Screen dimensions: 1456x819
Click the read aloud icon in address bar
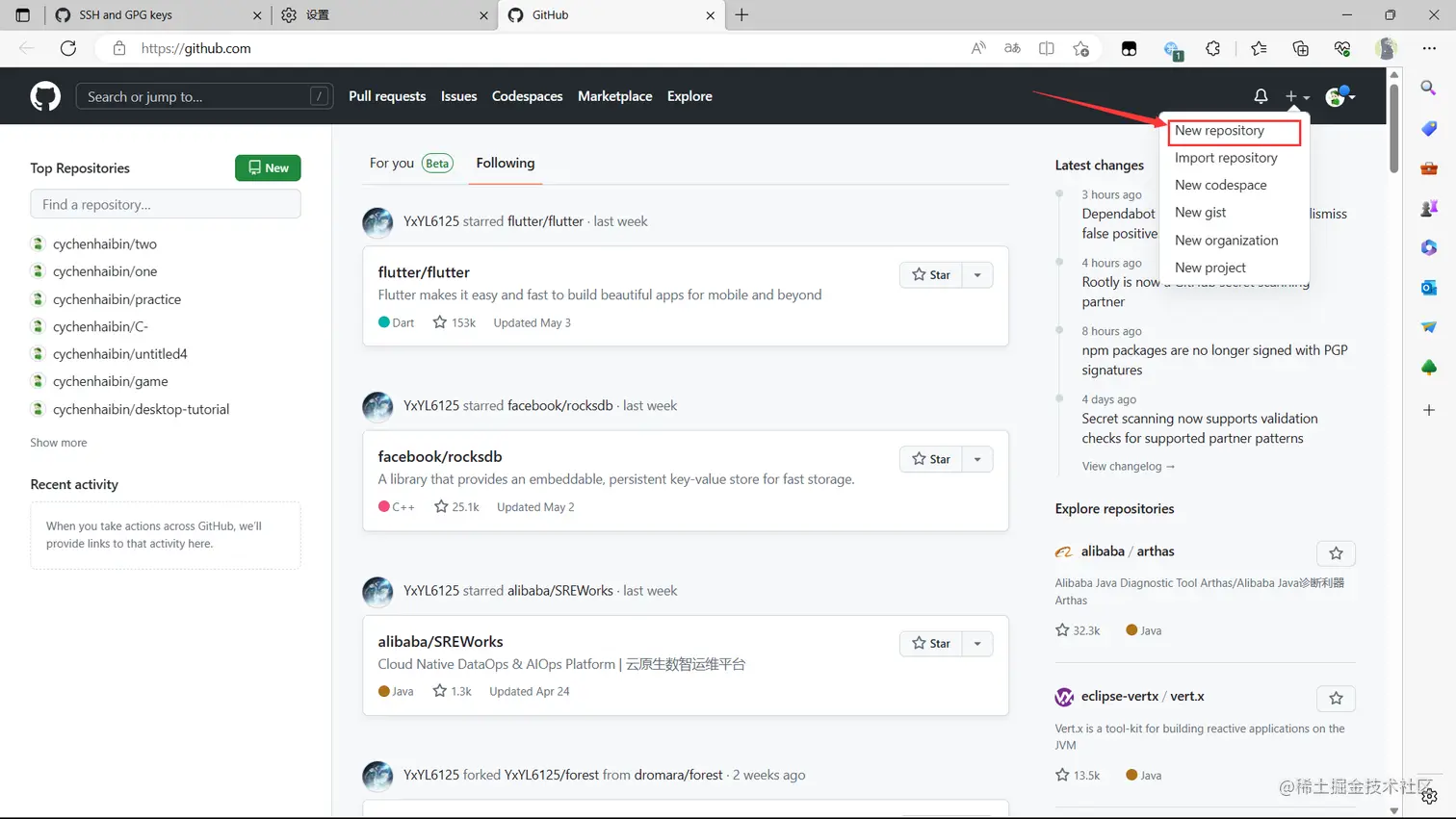pyautogui.click(x=978, y=48)
